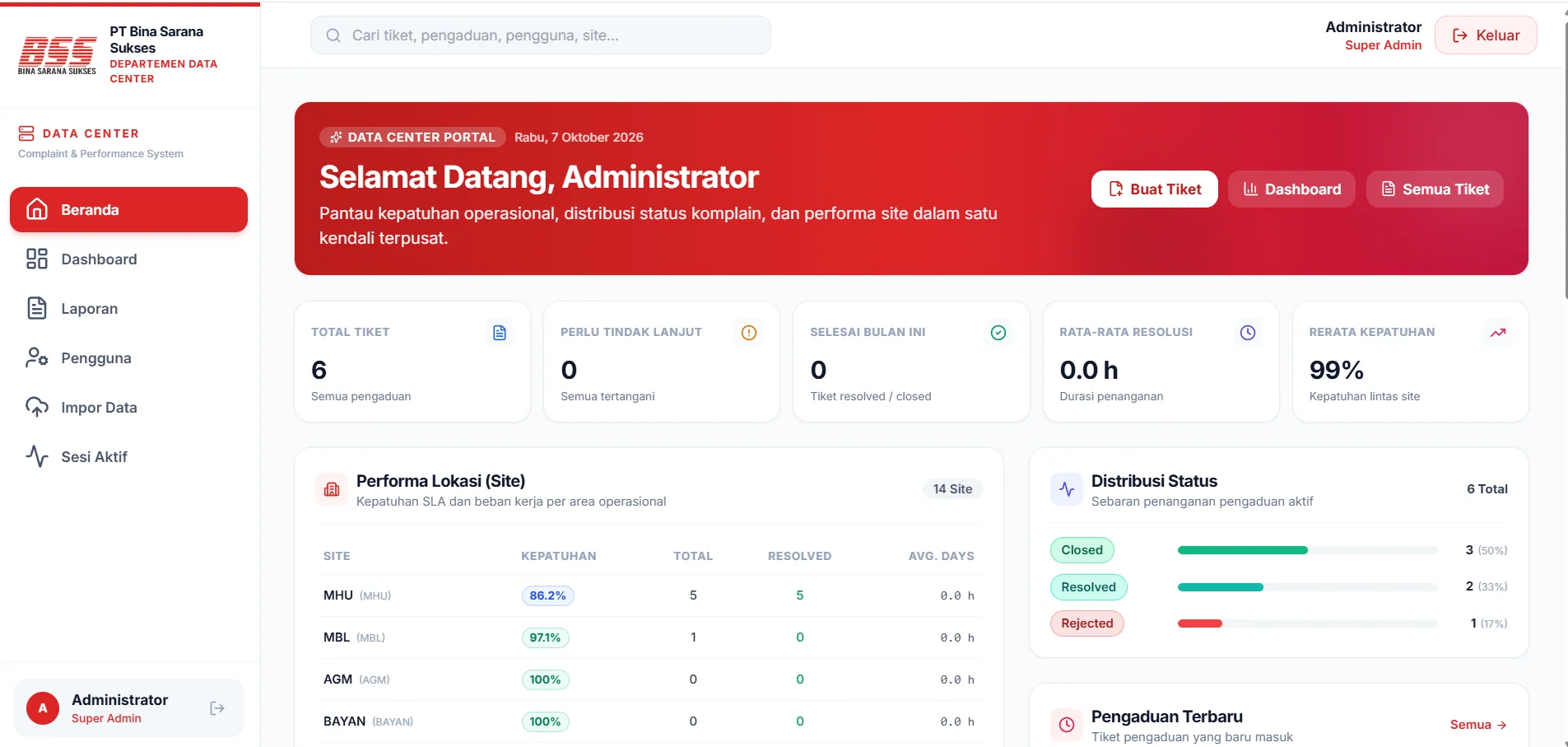This screenshot has height=747, width=1568.
Task: Click the Total Tiket document icon
Action: 500,333
